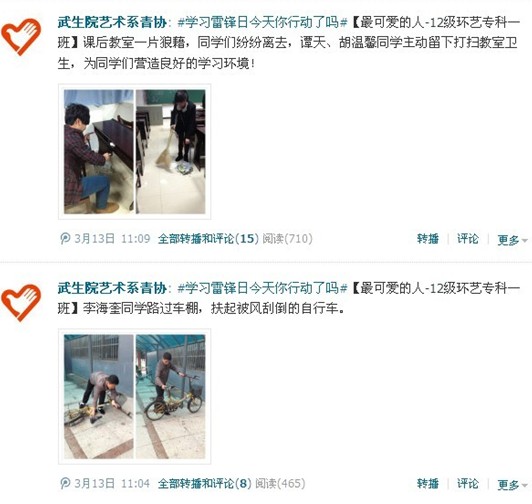This screenshot has height=504, width=532.
Task: Click hashtag 学习雷锋日今天你行动了吗 in first post
Action: [x=263, y=22]
